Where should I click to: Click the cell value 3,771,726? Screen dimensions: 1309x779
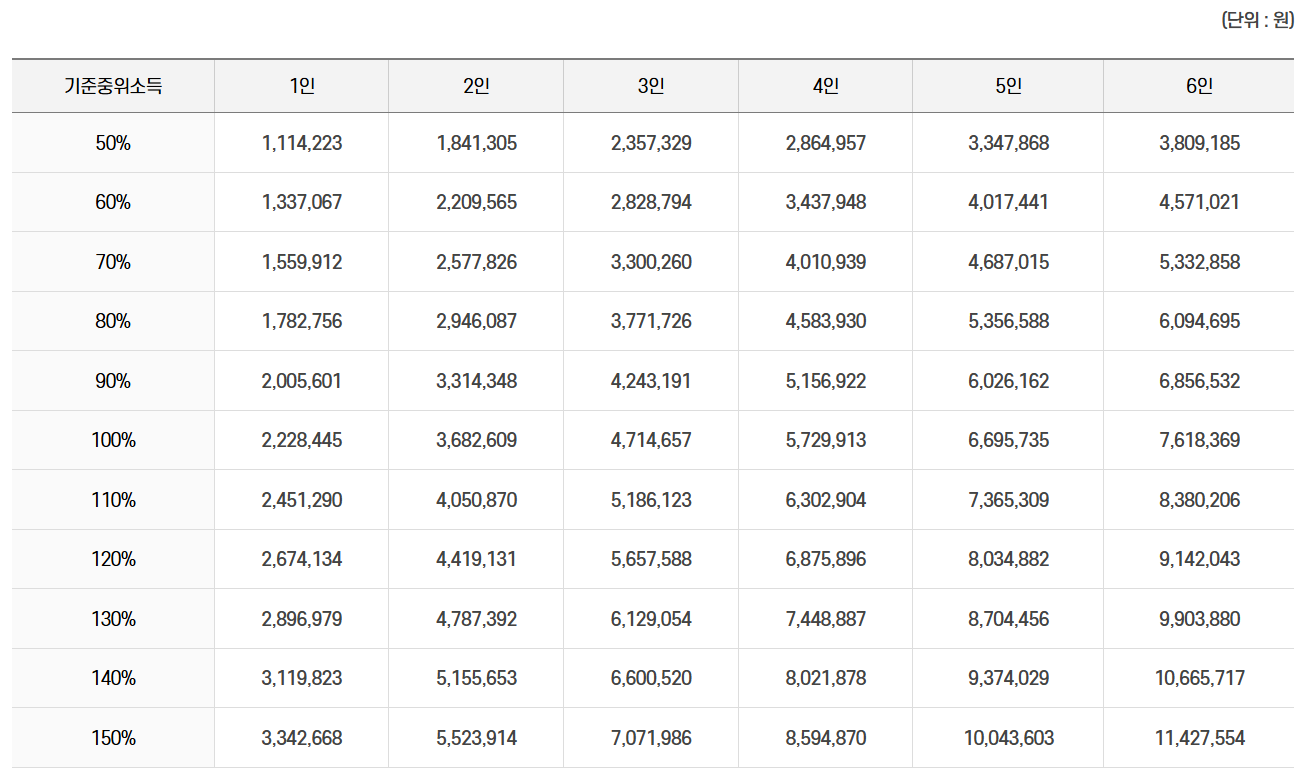tap(651, 321)
